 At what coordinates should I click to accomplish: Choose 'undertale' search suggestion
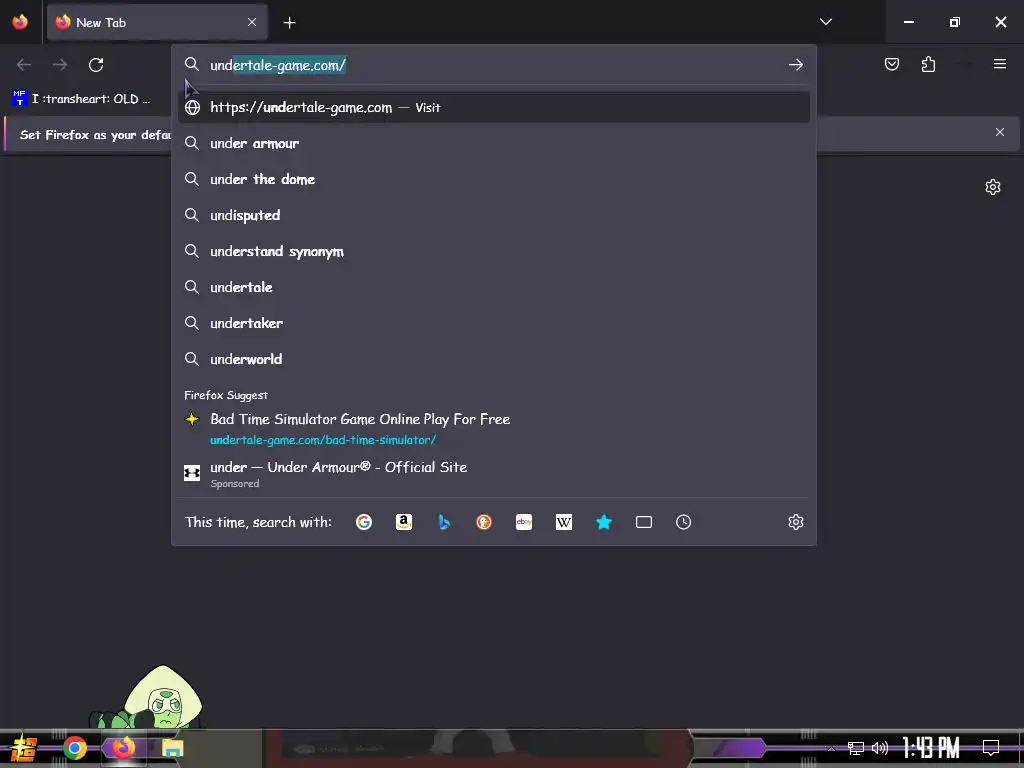pos(494,287)
